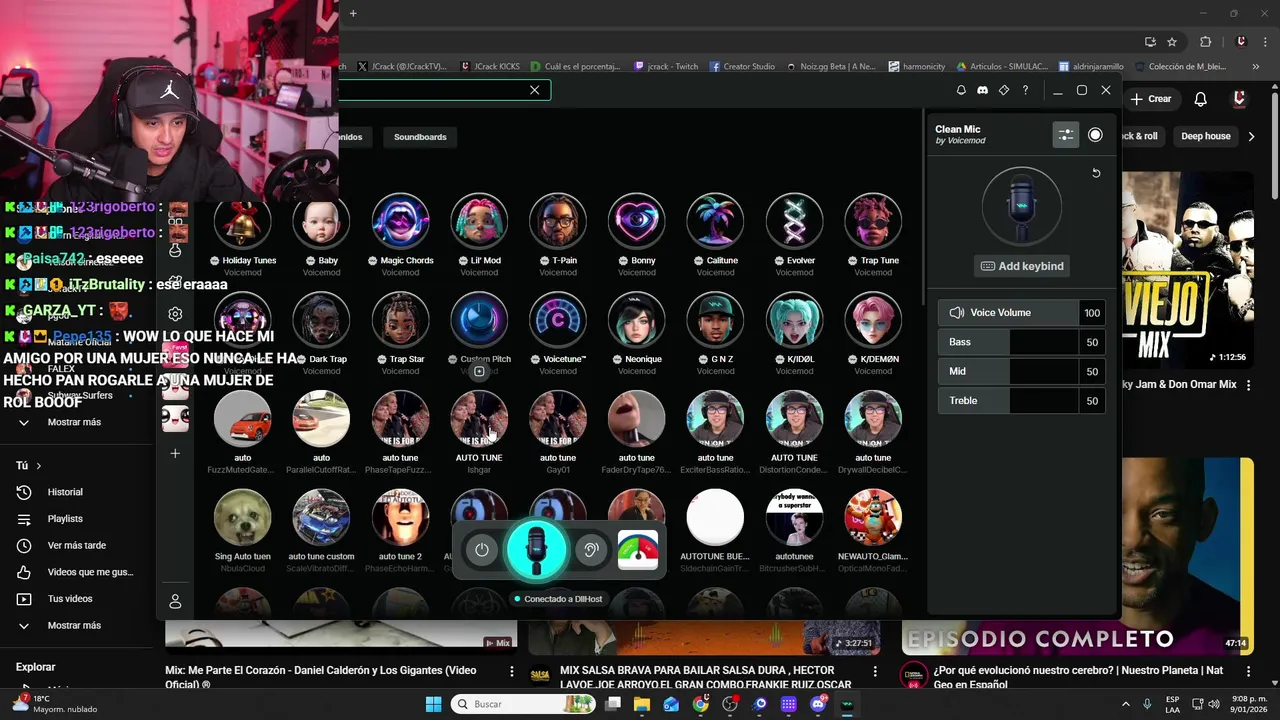Viewport: 1280px width, 720px height.
Task: Switch to the Soundboards tab
Action: [x=420, y=137]
